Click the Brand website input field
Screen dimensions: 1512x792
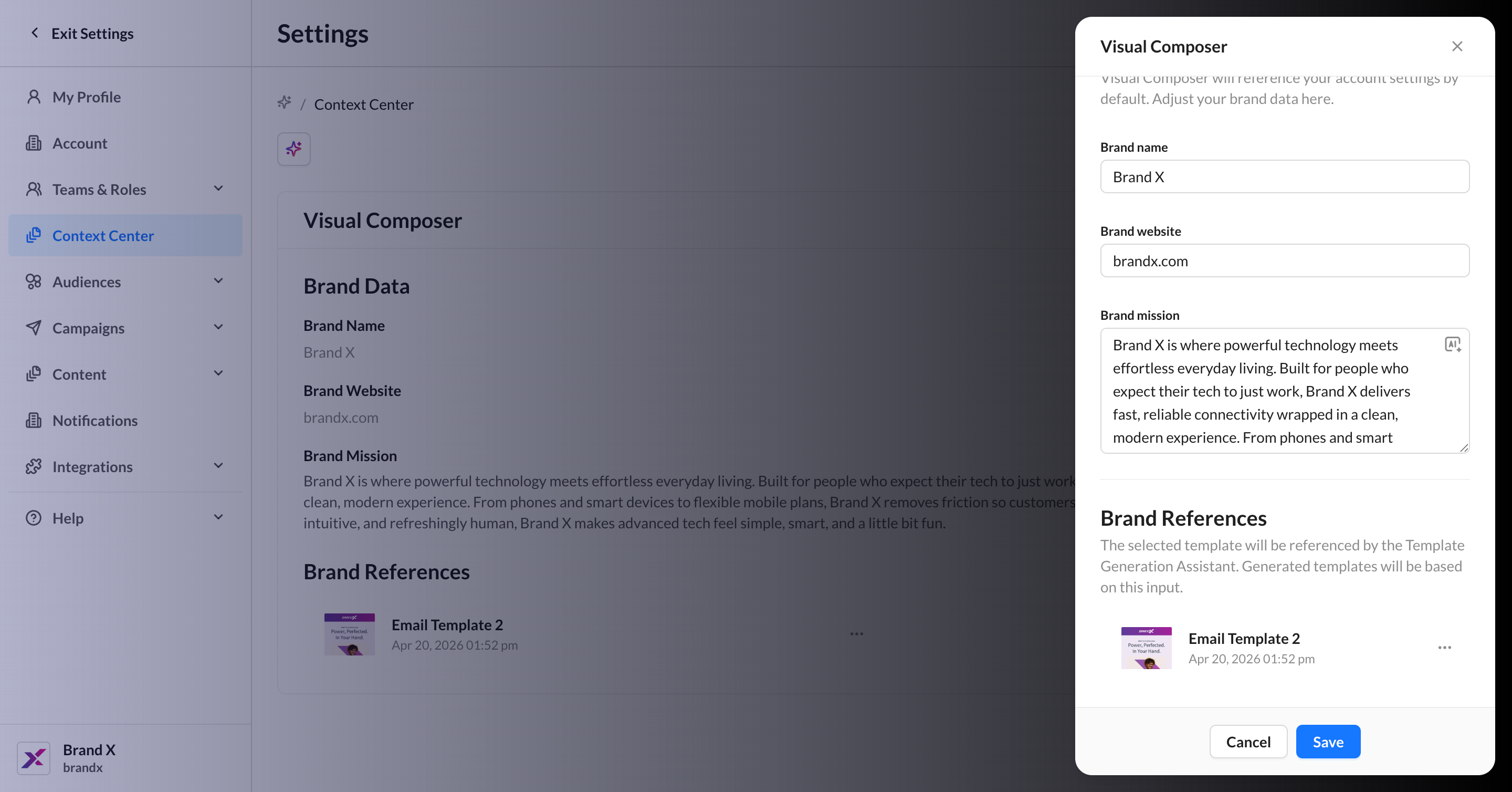click(1284, 260)
